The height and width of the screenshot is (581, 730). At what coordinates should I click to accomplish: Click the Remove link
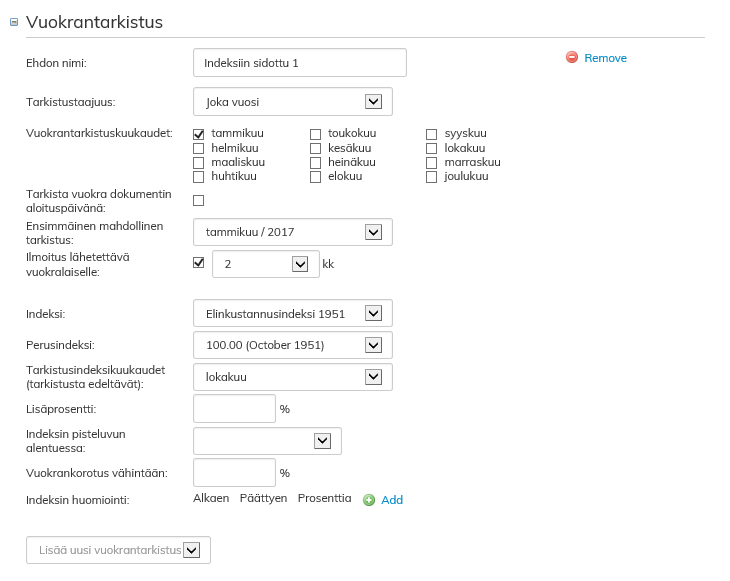605,58
